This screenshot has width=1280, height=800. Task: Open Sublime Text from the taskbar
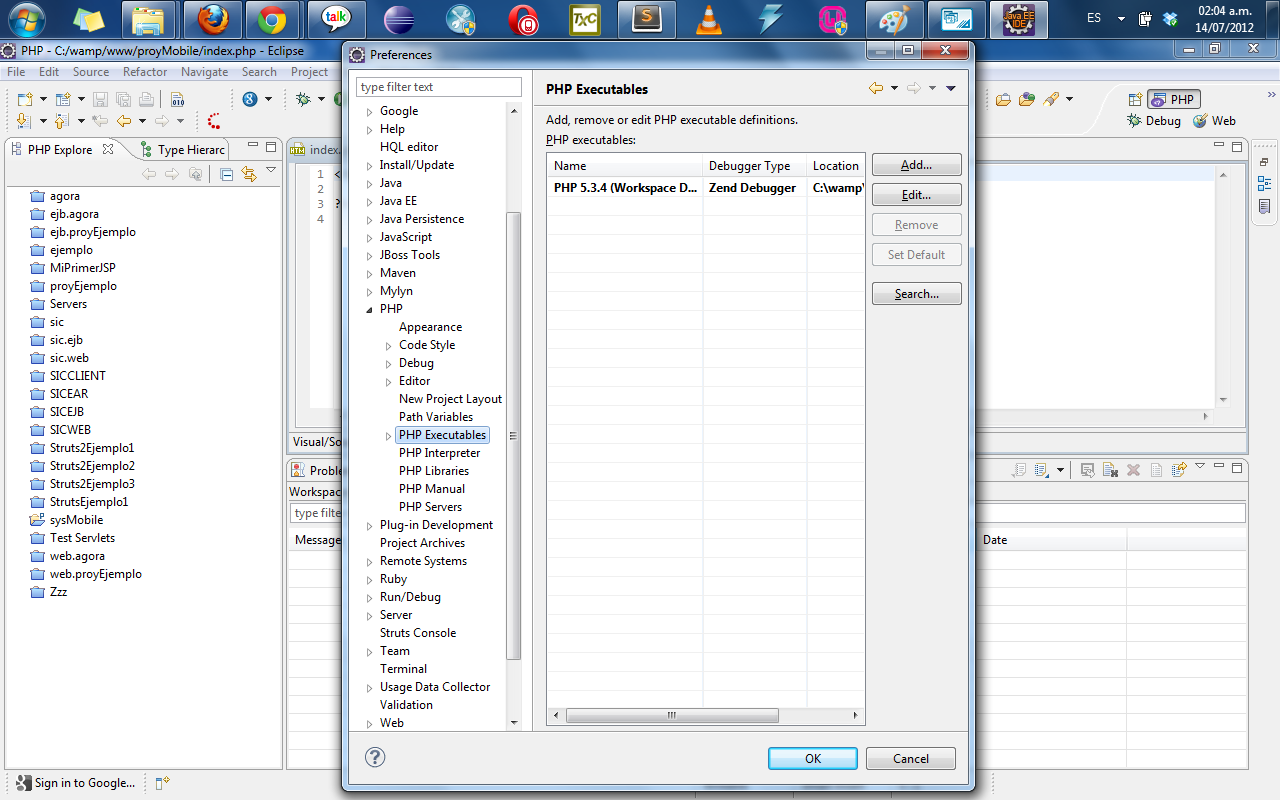(648, 19)
